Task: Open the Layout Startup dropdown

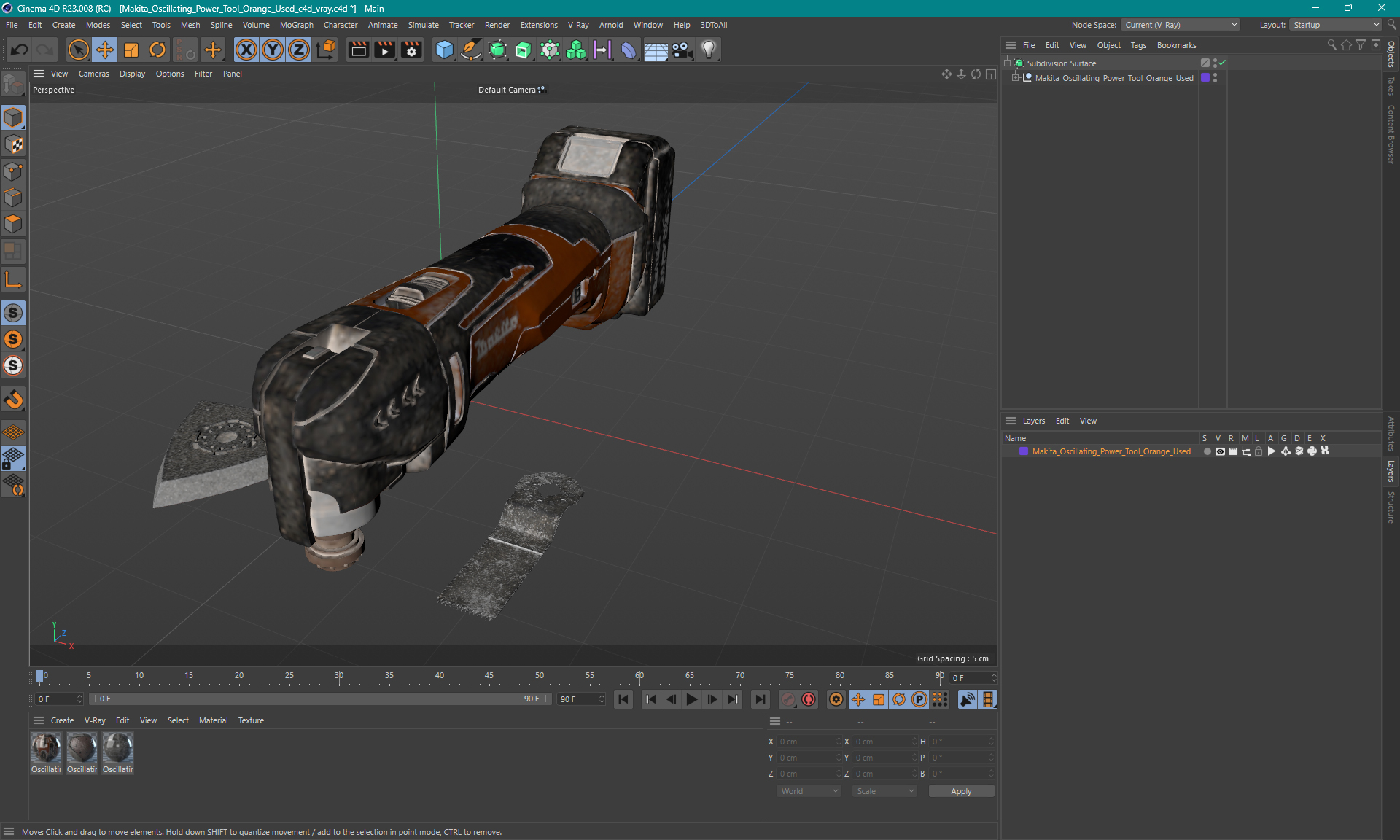Action: (x=1336, y=25)
